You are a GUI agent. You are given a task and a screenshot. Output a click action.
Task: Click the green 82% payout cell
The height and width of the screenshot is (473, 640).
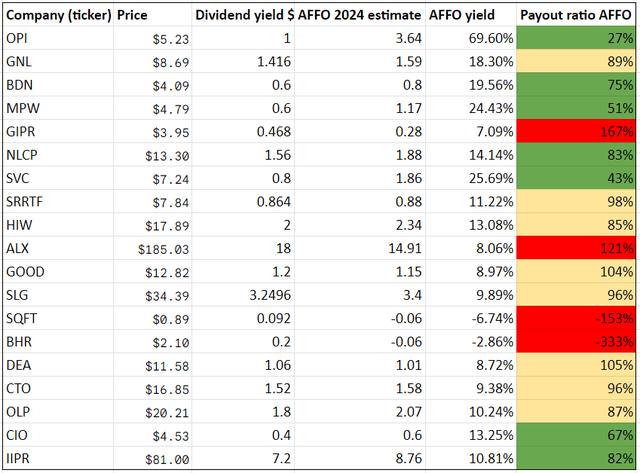point(576,458)
